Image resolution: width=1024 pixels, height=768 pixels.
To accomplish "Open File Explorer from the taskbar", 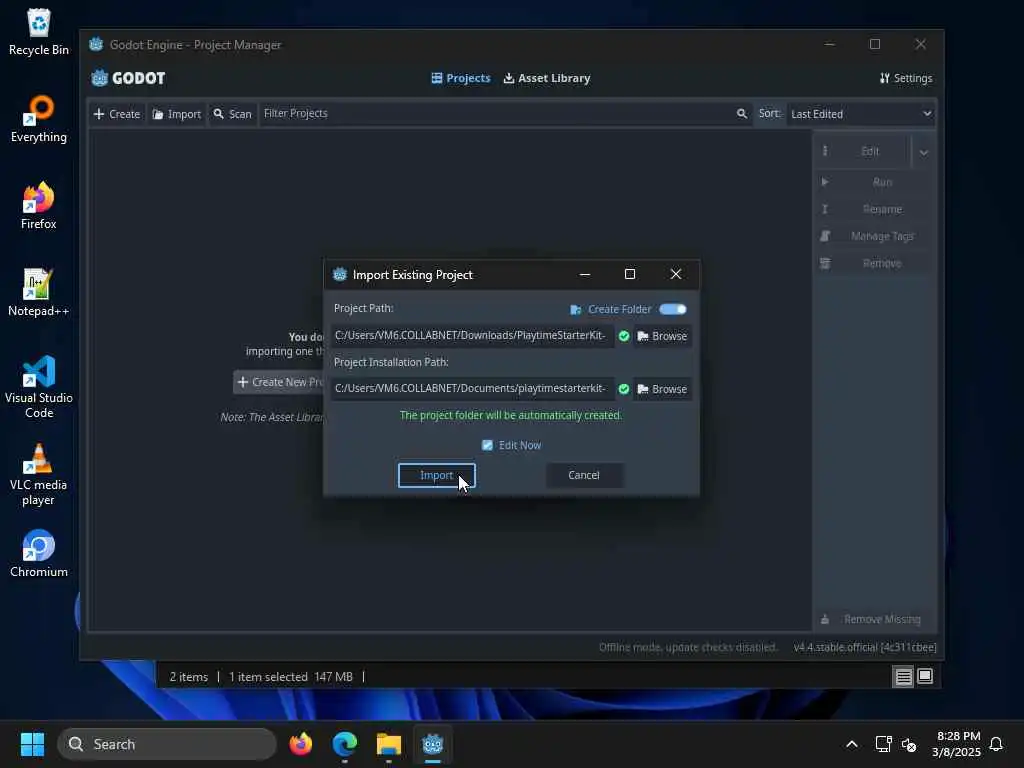I will click(389, 744).
